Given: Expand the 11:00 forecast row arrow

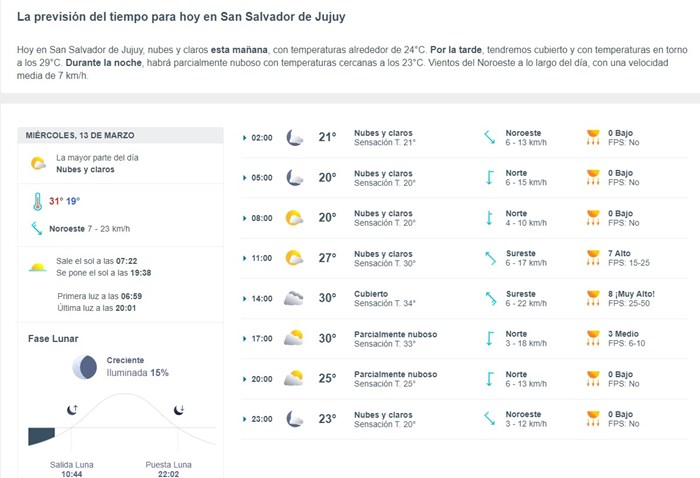Looking at the screenshot, I should (244, 258).
